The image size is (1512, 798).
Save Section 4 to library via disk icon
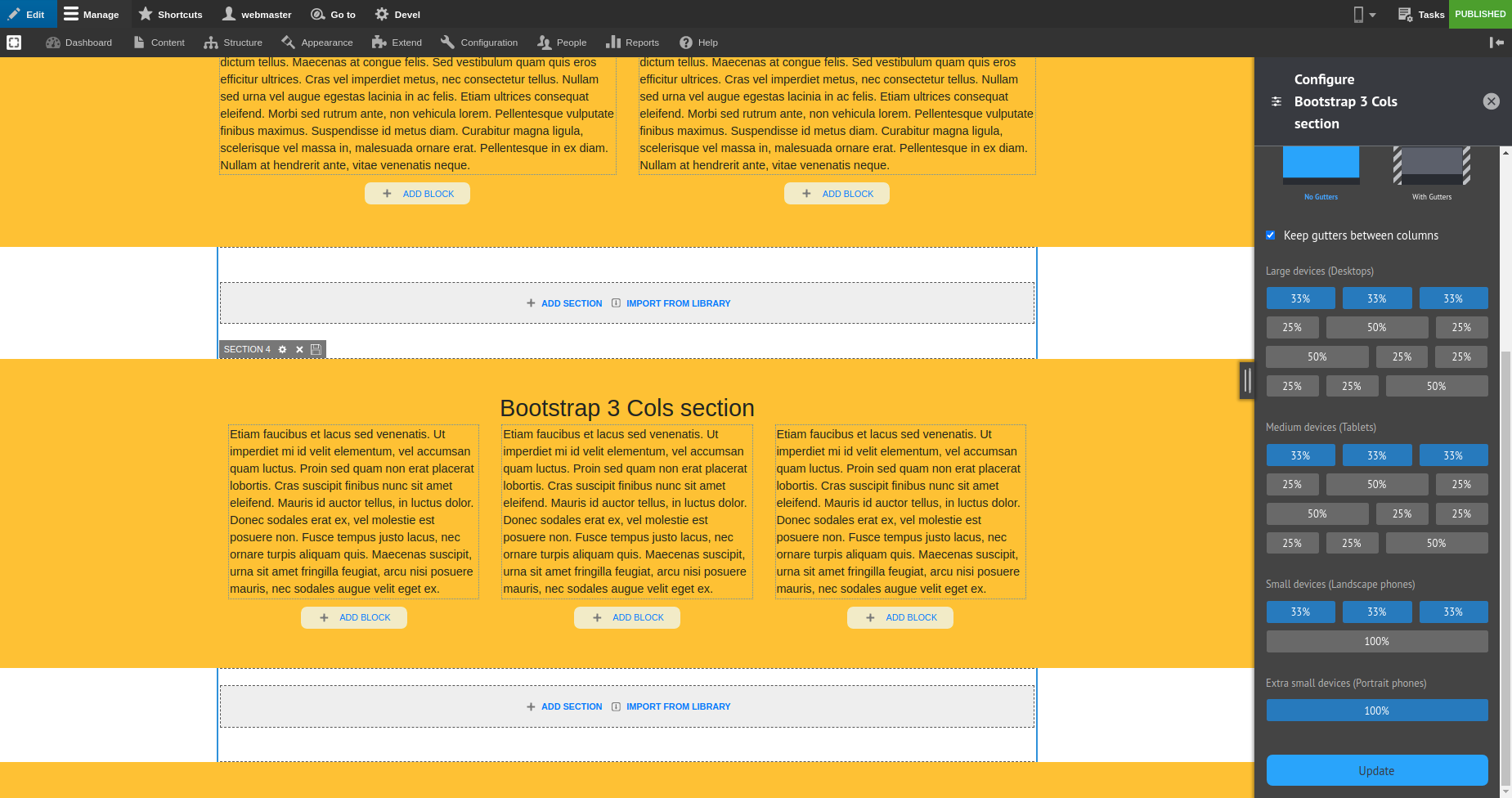pyautogui.click(x=316, y=349)
